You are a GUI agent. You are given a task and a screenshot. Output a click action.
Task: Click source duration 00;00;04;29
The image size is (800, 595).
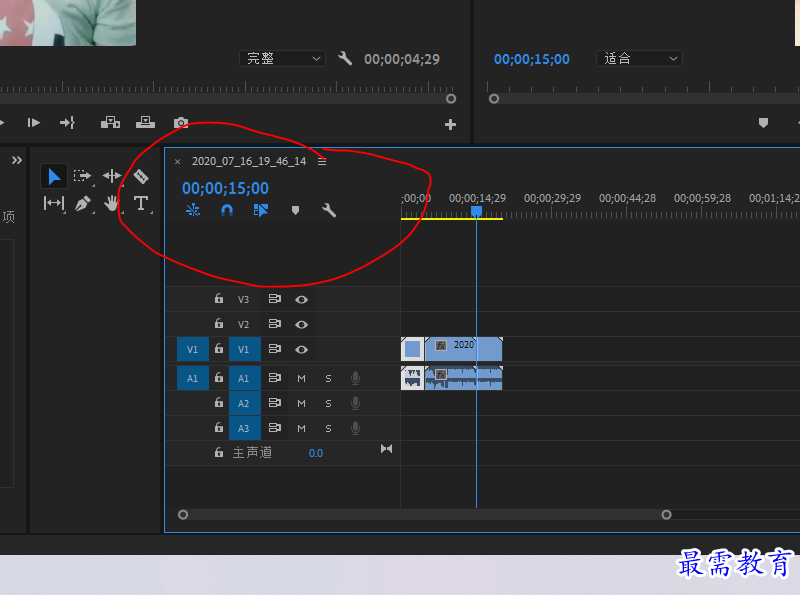pyautogui.click(x=402, y=59)
